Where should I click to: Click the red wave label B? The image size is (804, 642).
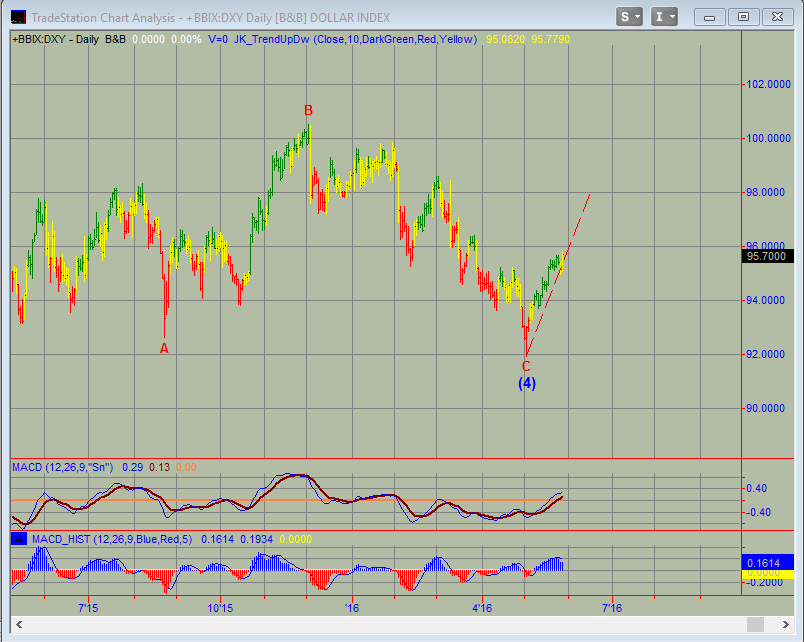click(308, 110)
